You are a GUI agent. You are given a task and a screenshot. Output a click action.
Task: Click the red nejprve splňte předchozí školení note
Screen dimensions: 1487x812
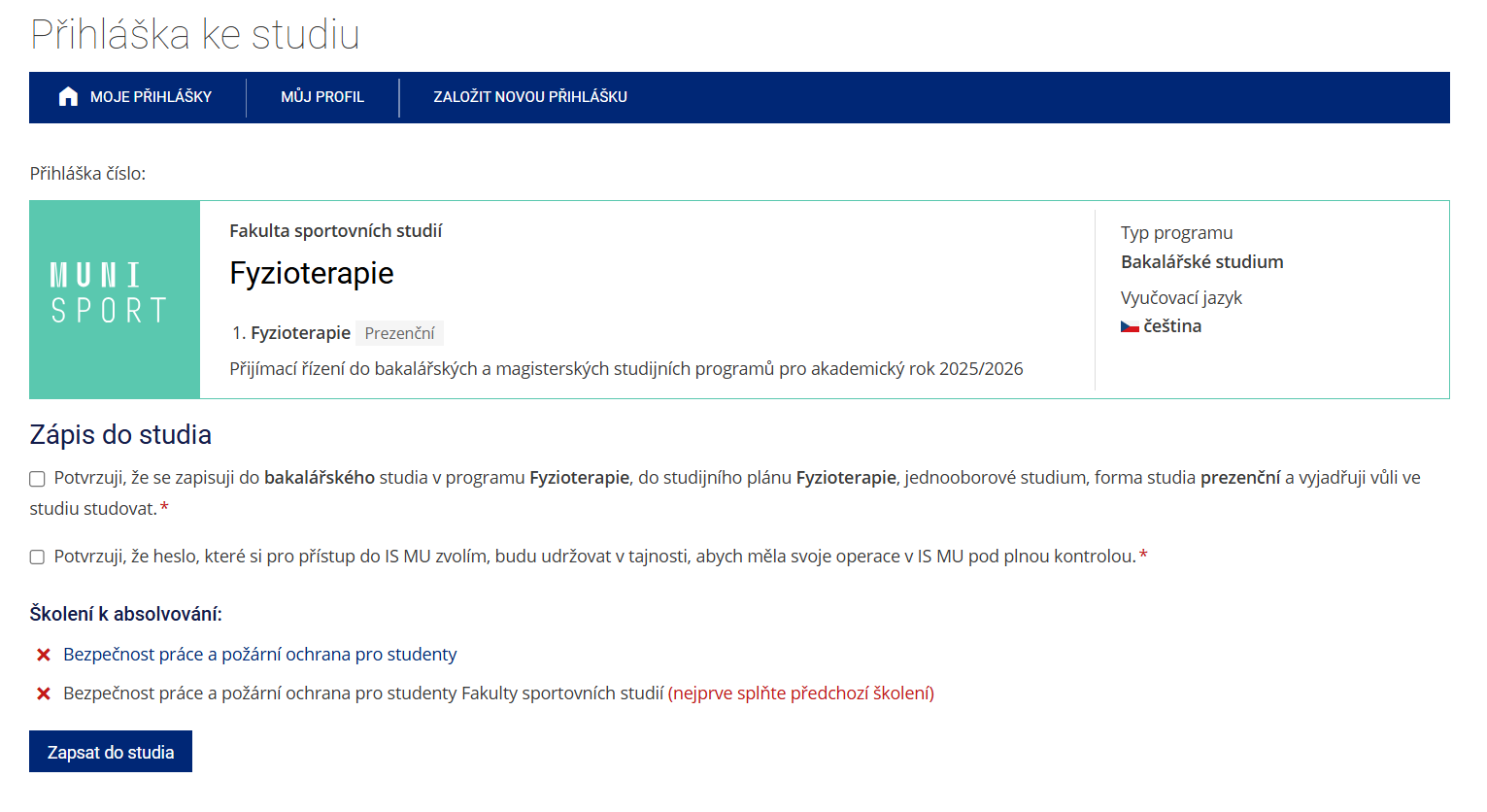pos(801,694)
